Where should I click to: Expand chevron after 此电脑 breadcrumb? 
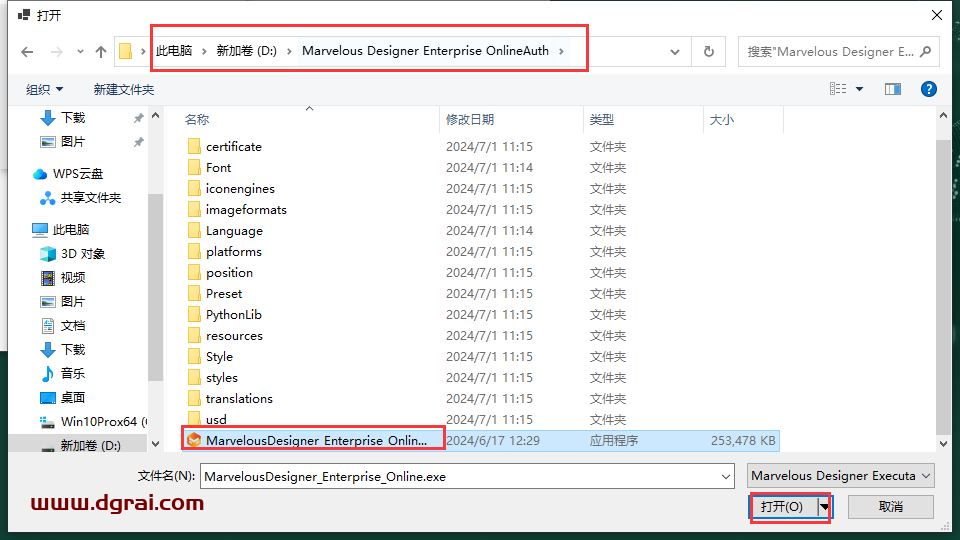click(x=204, y=51)
